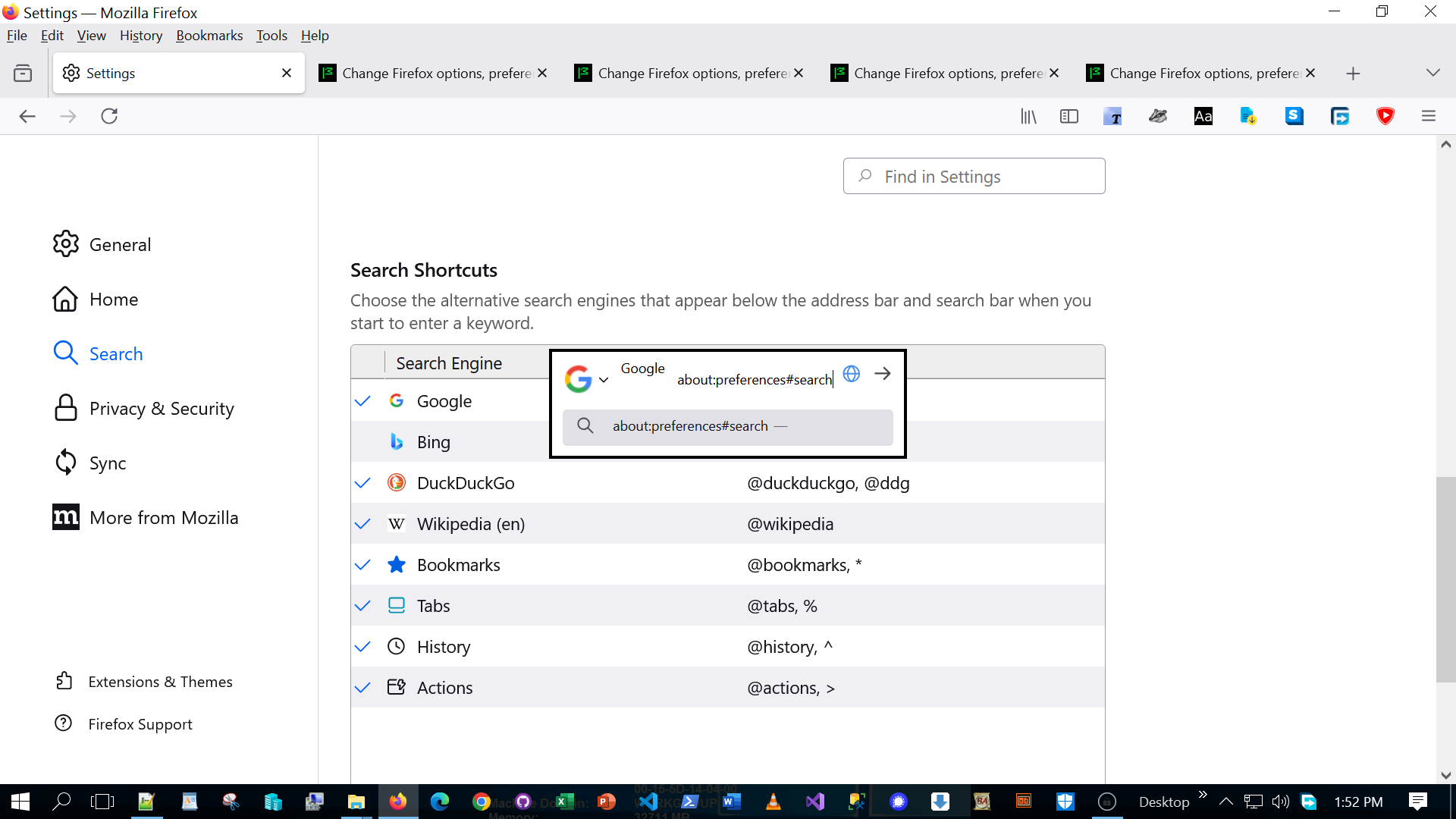The width and height of the screenshot is (1456, 819).
Task: Open Firefox View icon left of tabs
Action: point(23,74)
